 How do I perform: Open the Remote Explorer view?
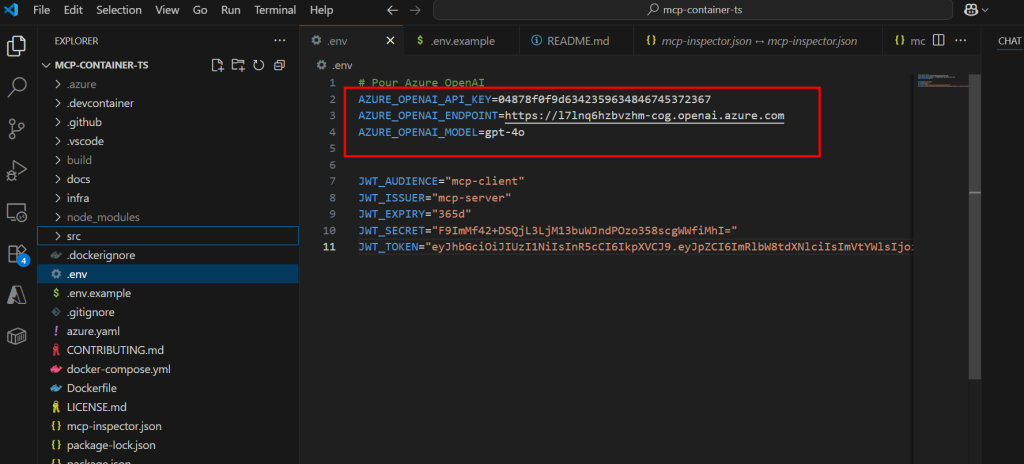pyautogui.click(x=16, y=212)
